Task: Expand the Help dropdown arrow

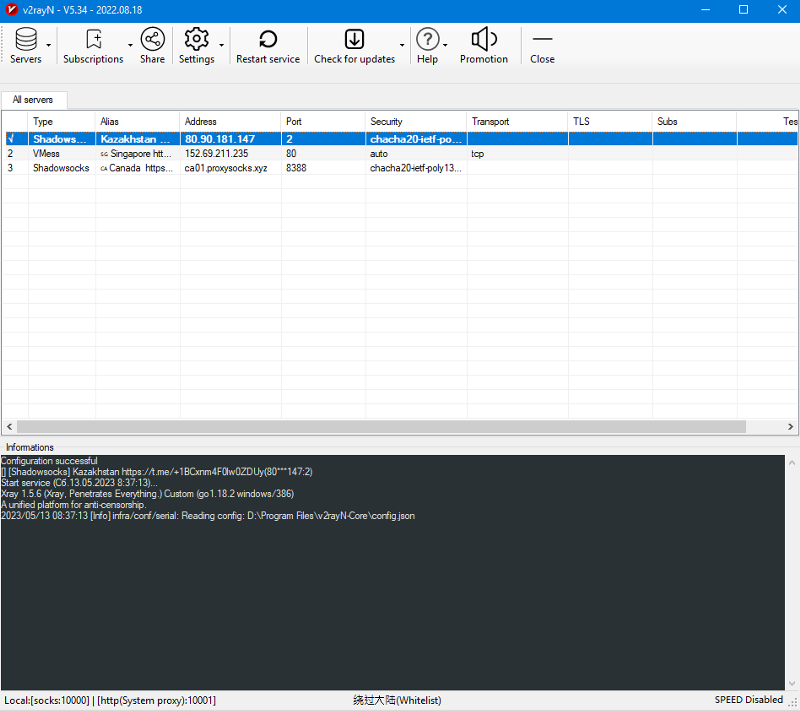Action: [445, 45]
